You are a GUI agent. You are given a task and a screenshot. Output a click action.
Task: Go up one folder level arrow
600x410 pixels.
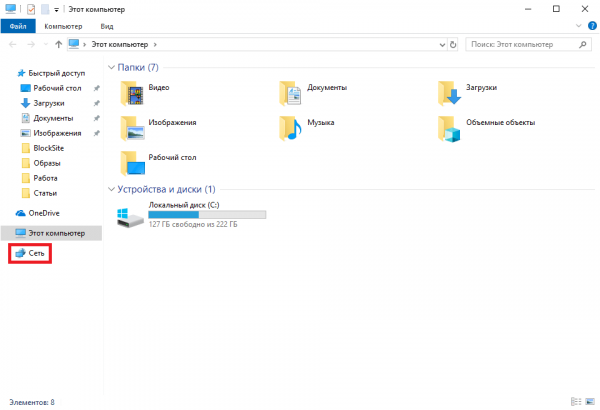59,44
